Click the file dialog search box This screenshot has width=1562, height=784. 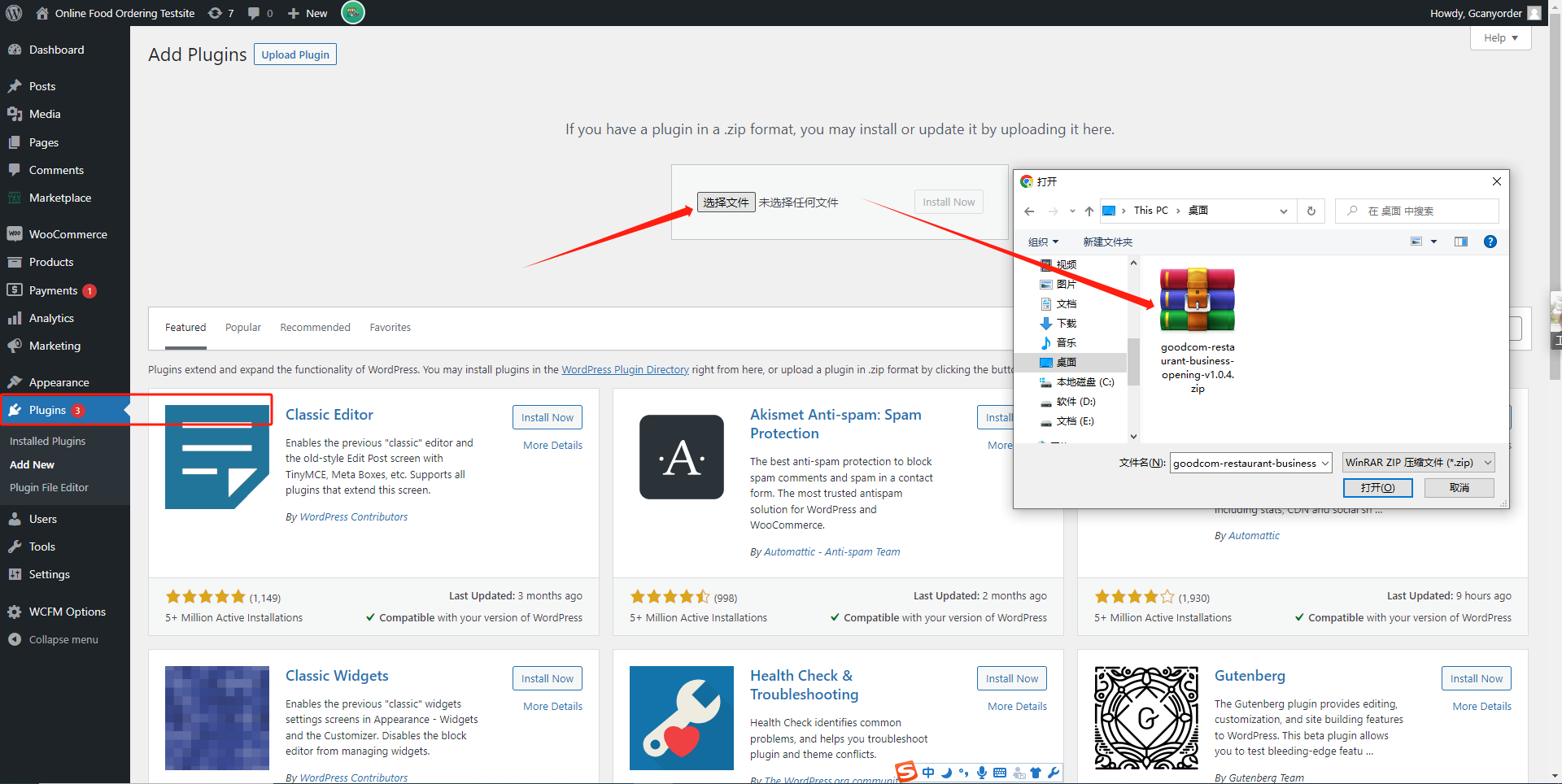pos(1417,211)
